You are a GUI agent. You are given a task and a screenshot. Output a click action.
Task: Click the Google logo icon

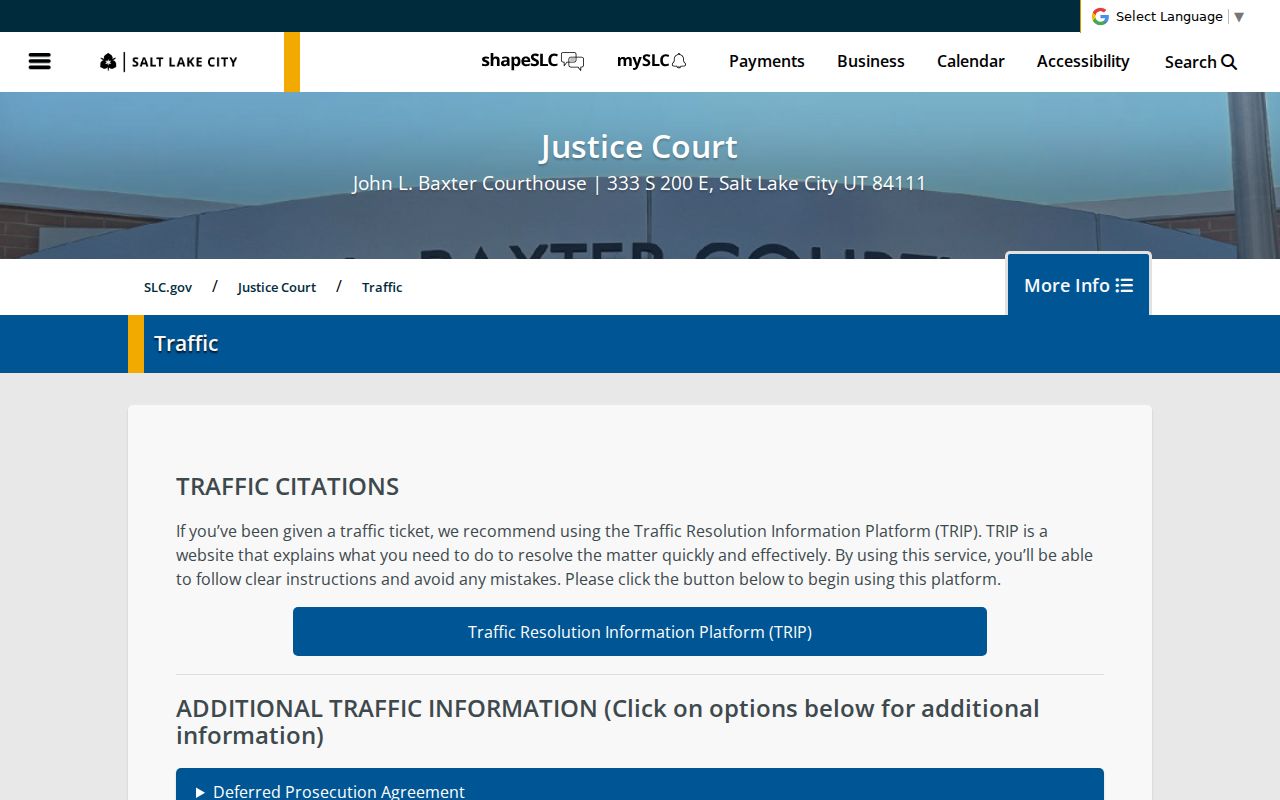[x=1100, y=16]
